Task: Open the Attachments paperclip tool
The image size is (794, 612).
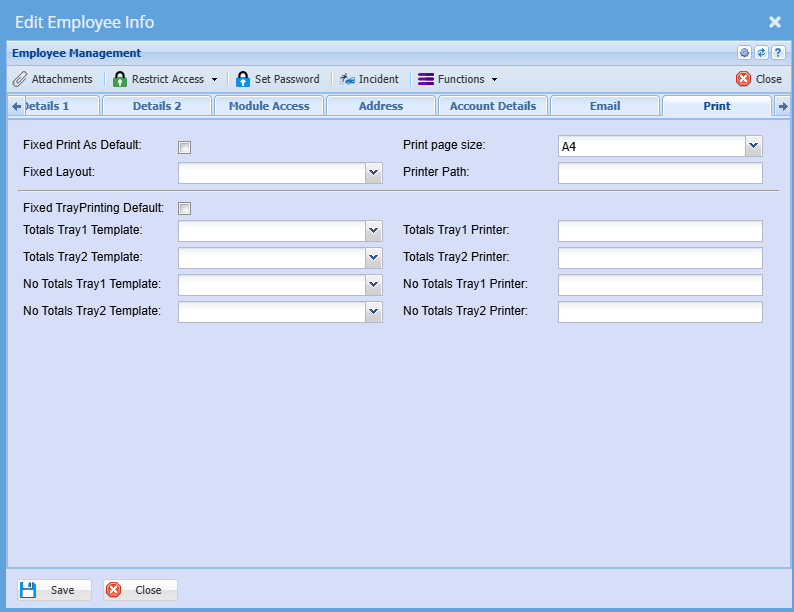Action: pyautogui.click(x=52, y=79)
